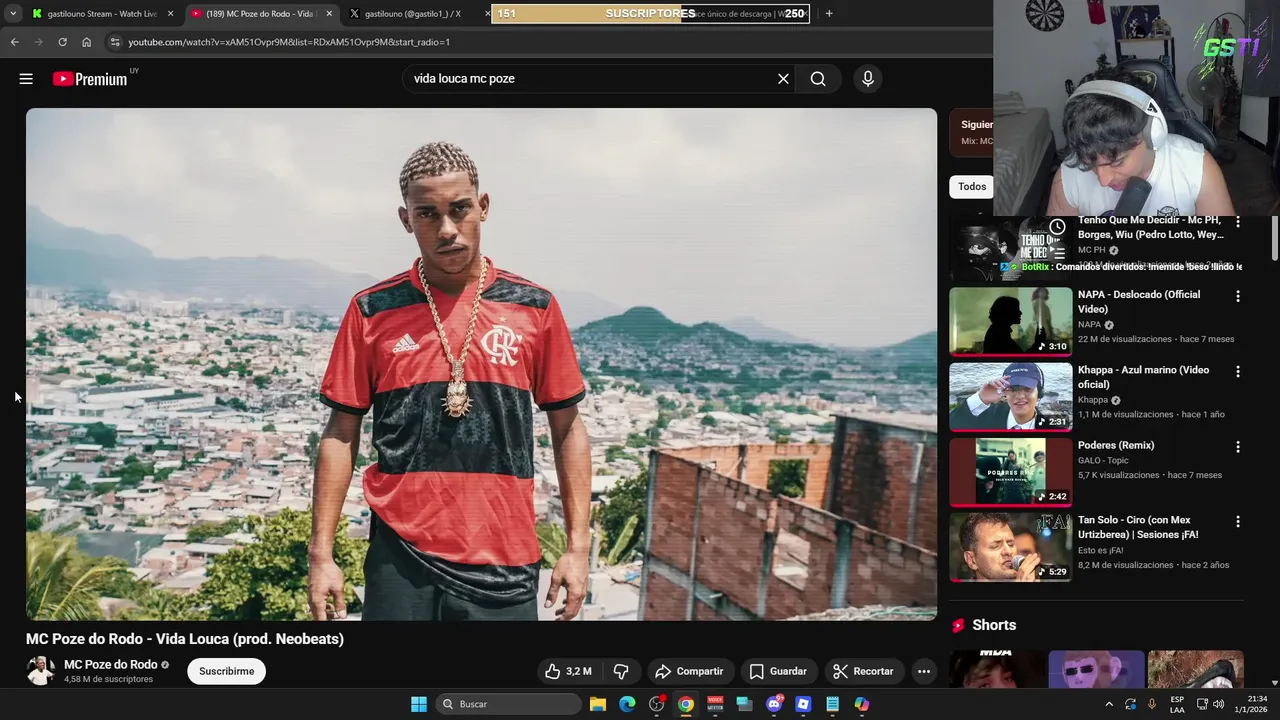Play the Poderes Remix thumbnail
Image resolution: width=1280 pixels, height=720 pixels.
click(x=1010, y=471)
